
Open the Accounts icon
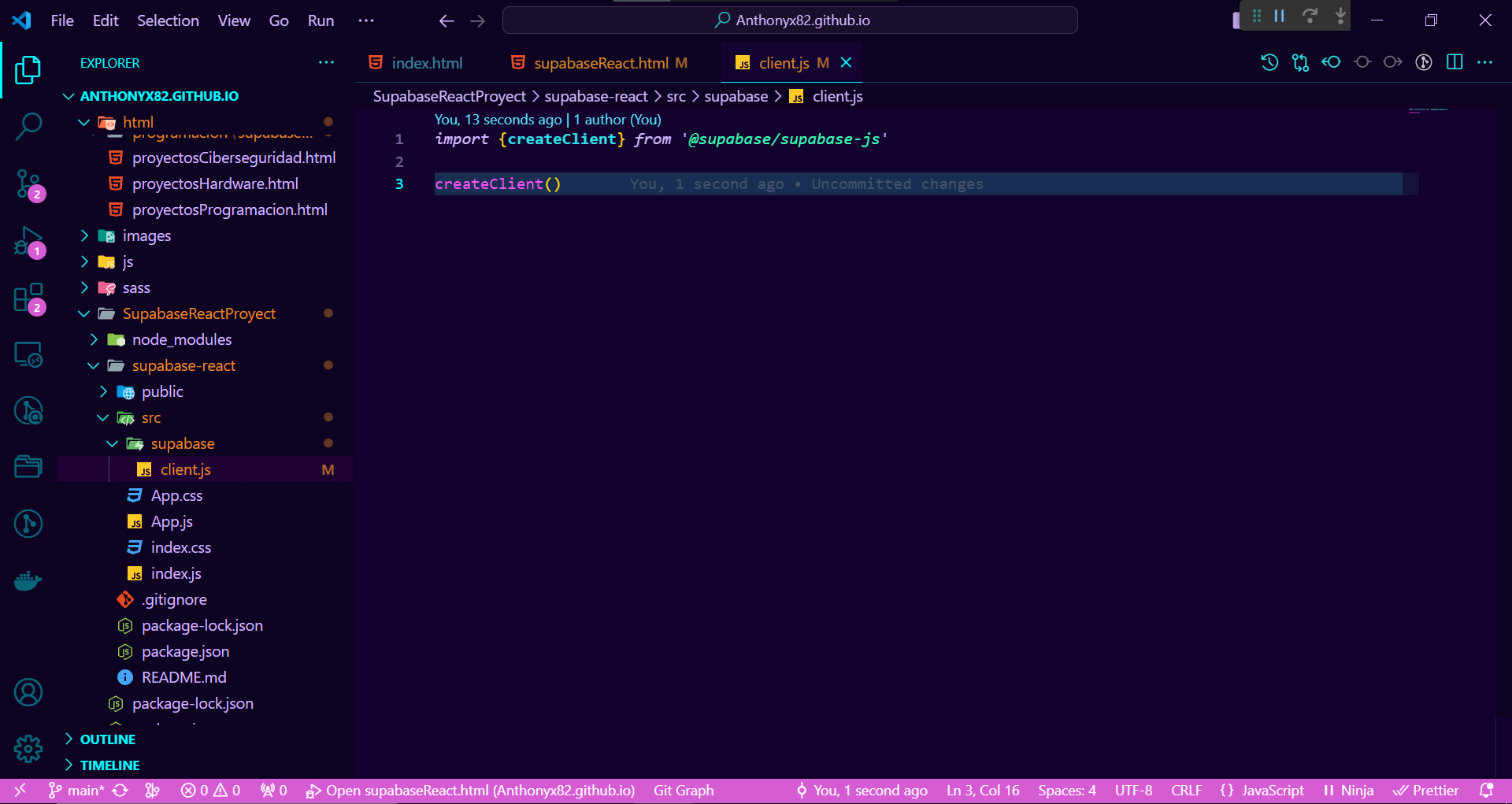click(x=28, y=692)
